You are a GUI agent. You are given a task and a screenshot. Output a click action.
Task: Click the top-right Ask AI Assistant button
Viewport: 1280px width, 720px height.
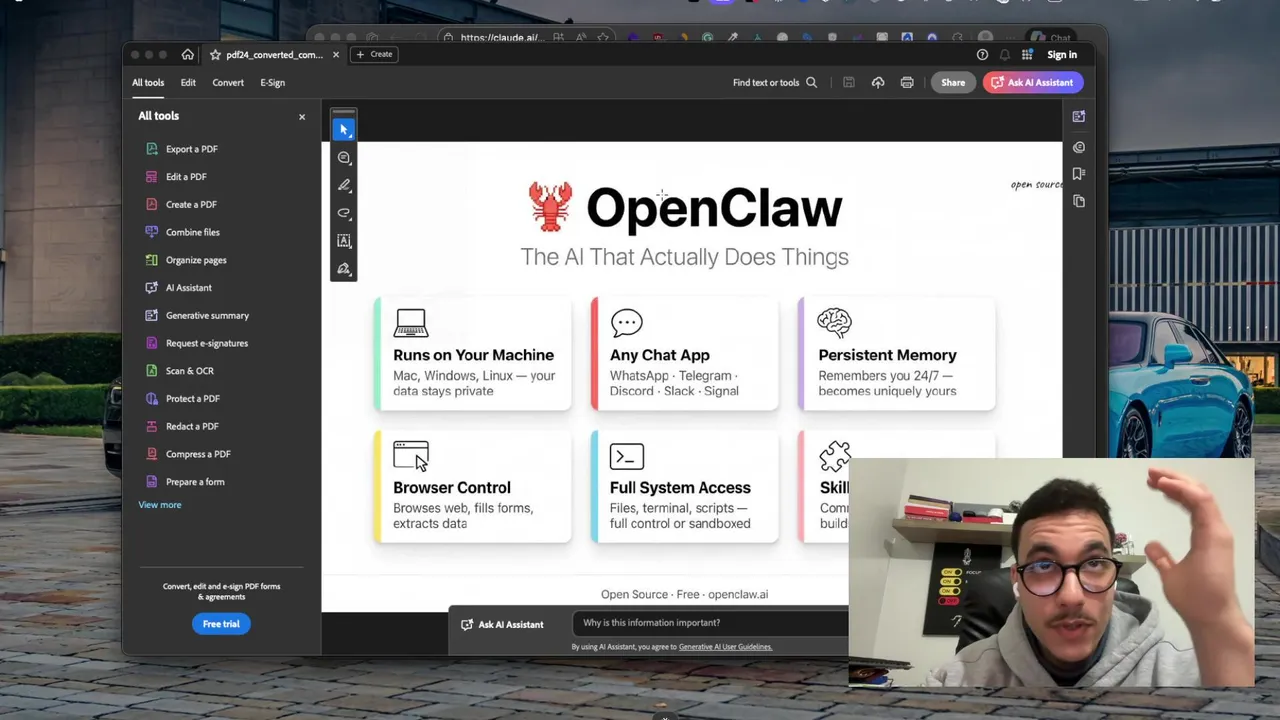pyautogui.click(x=1032, y=83)
